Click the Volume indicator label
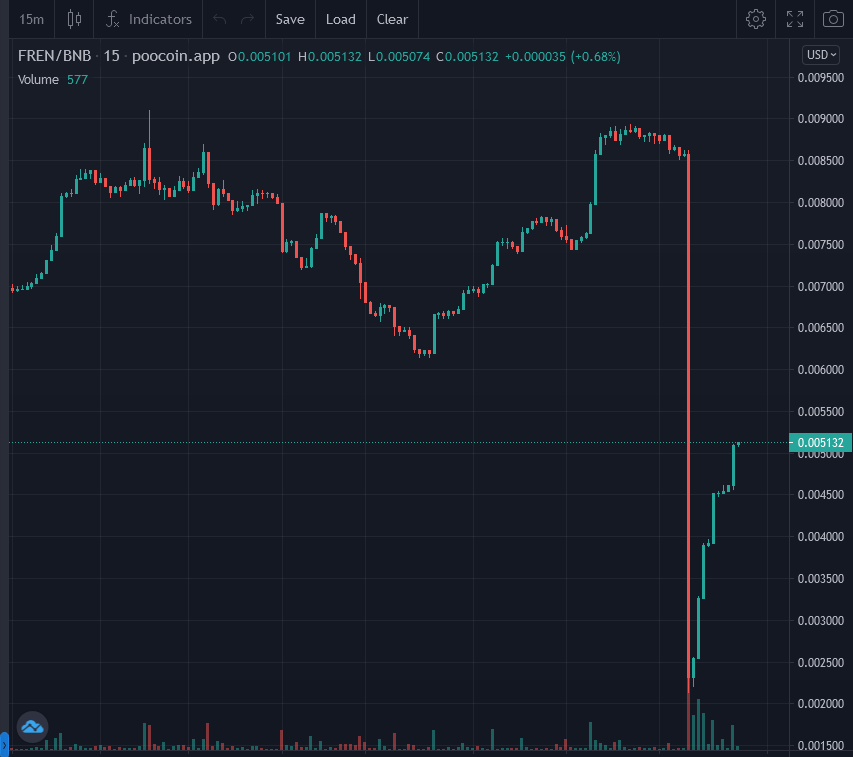Image resolution: width=853 pixels, height=757 pixels. click(x=38, y=80)
